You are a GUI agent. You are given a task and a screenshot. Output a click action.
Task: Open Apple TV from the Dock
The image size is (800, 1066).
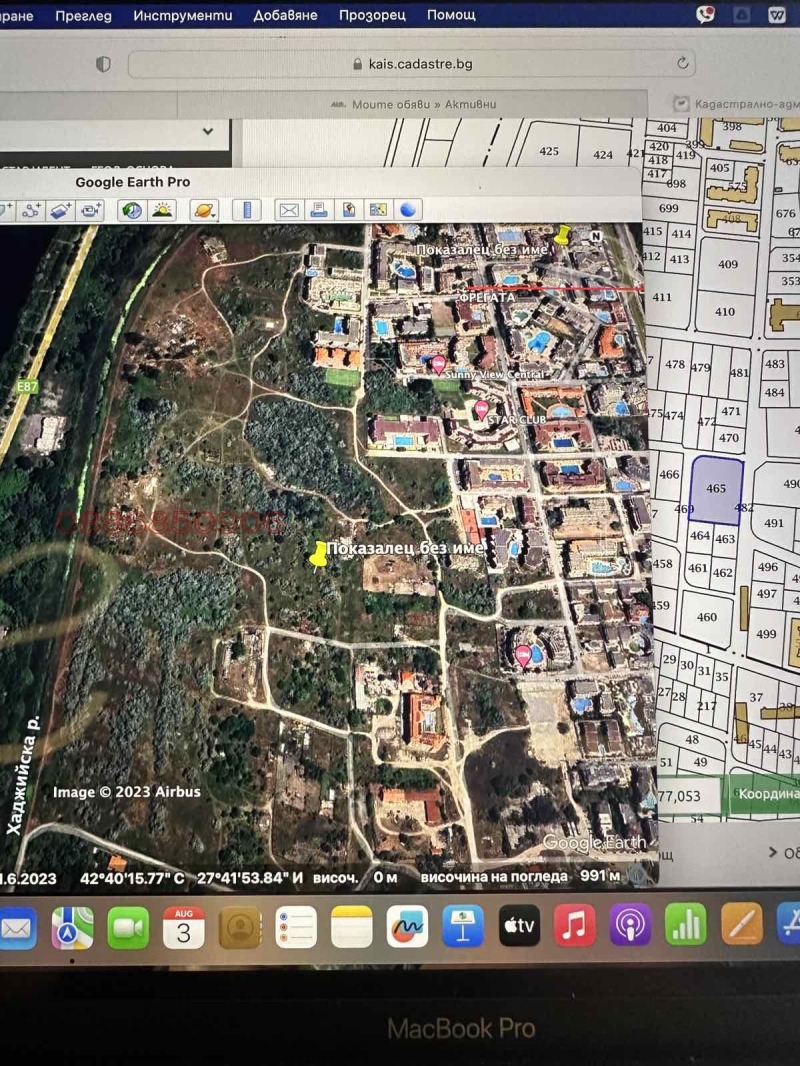pos(518,926)
